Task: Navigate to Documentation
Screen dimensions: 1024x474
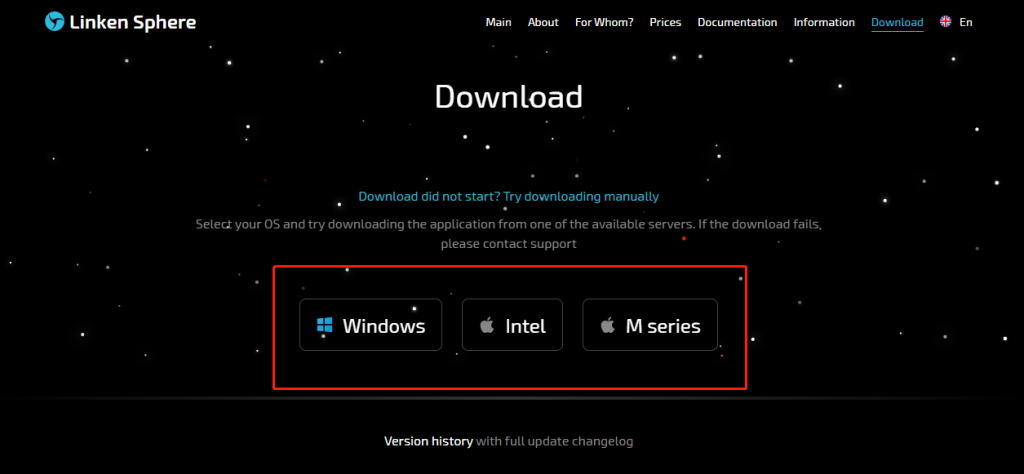Action: point(737,22)
